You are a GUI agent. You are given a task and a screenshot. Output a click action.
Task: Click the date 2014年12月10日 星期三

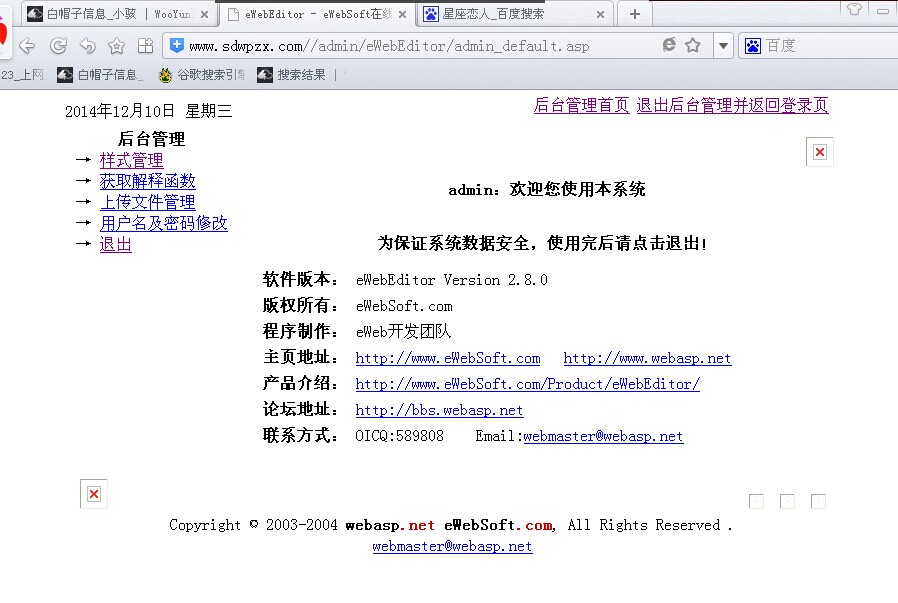pos(149,111)
